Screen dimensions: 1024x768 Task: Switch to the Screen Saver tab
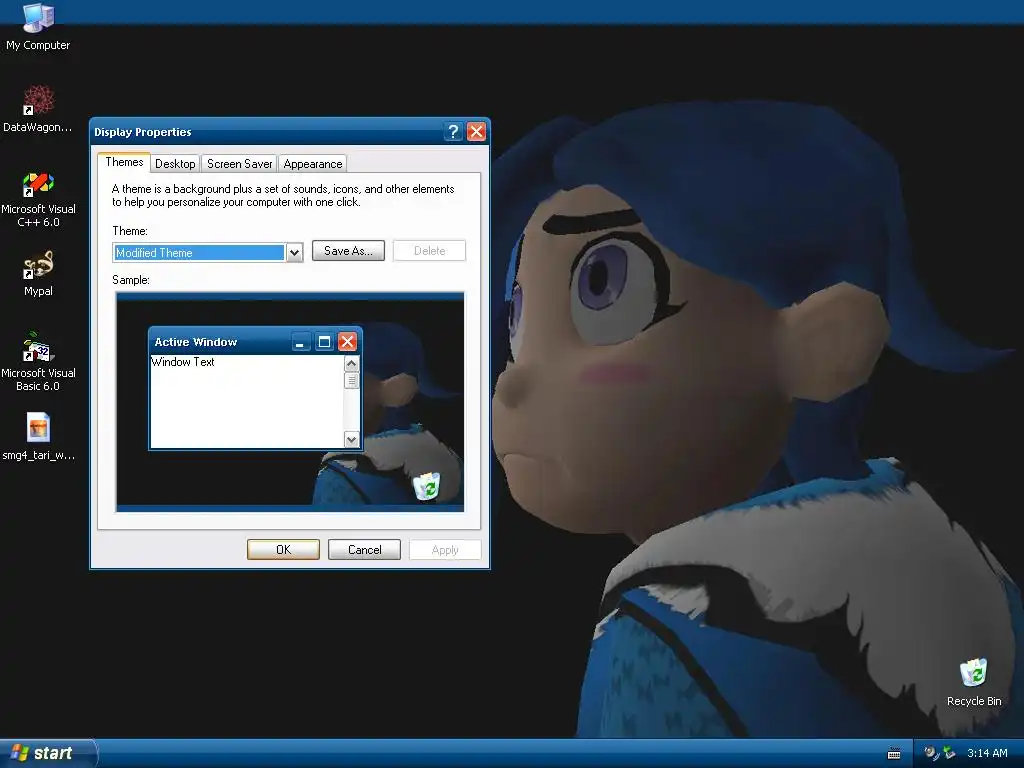[240, 164]
